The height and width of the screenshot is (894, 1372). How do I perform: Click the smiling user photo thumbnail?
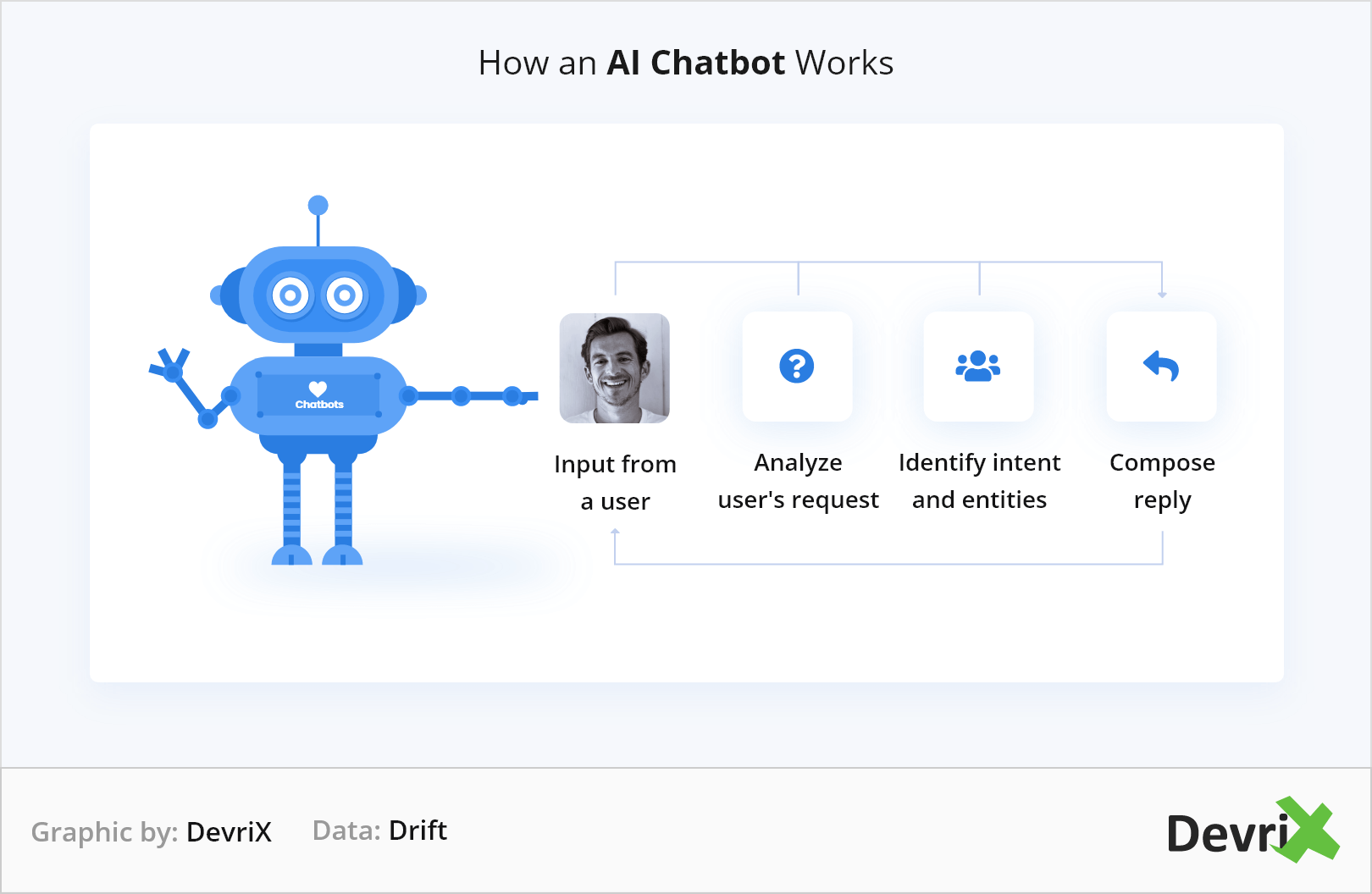coord(615,368)
